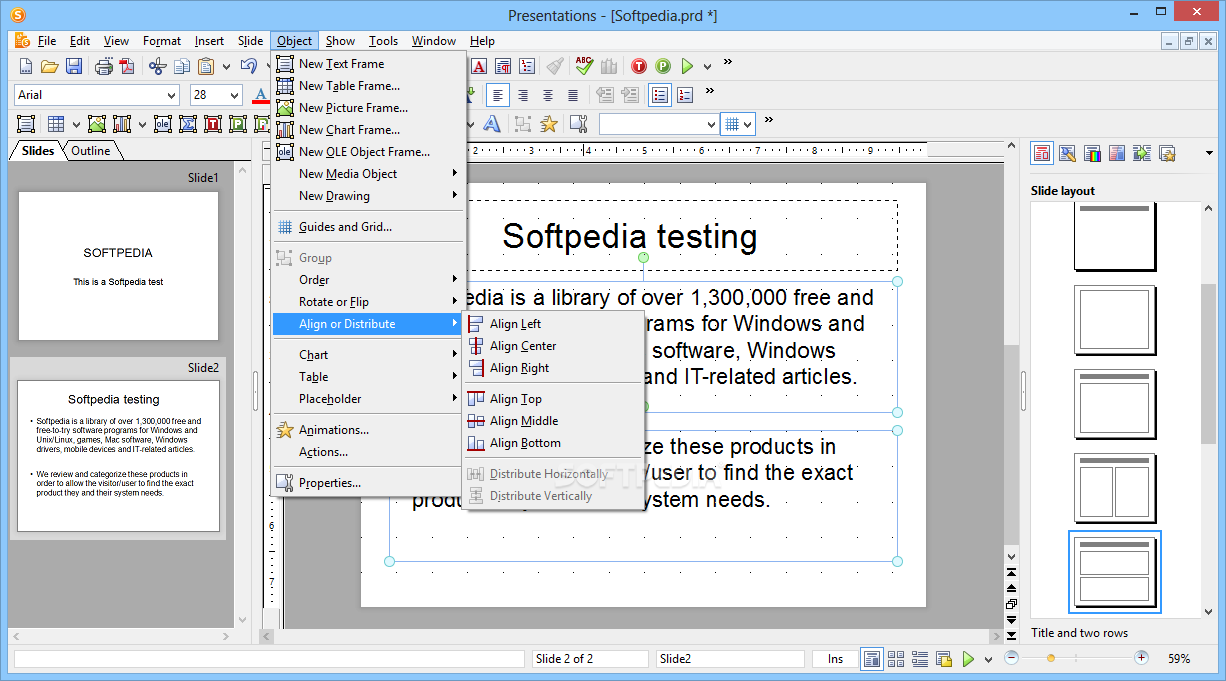Viewport: 1226px width, 681px height.
Task: Switch to slide sorter view in status bar
Action: pyautogui.click(x=896, y=659)
